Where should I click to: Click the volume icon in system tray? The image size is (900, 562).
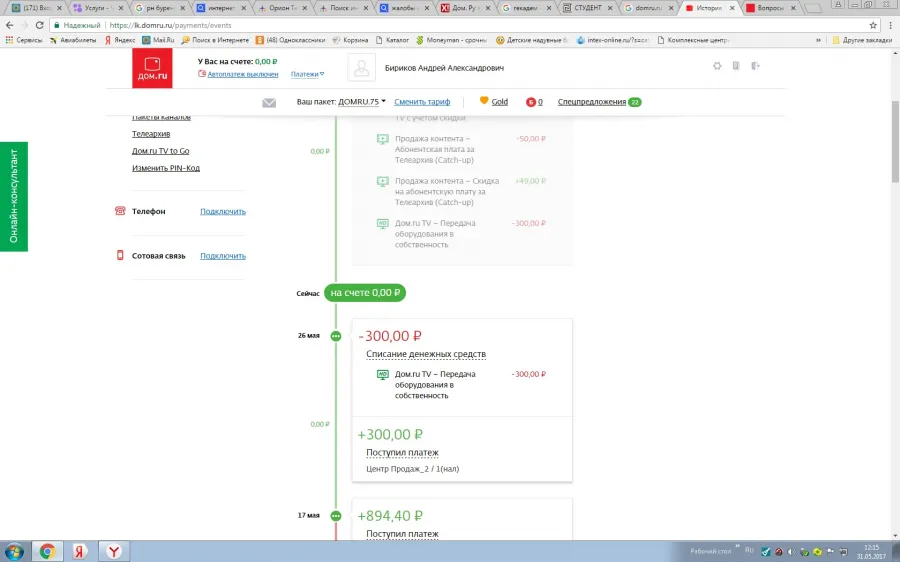792,552
